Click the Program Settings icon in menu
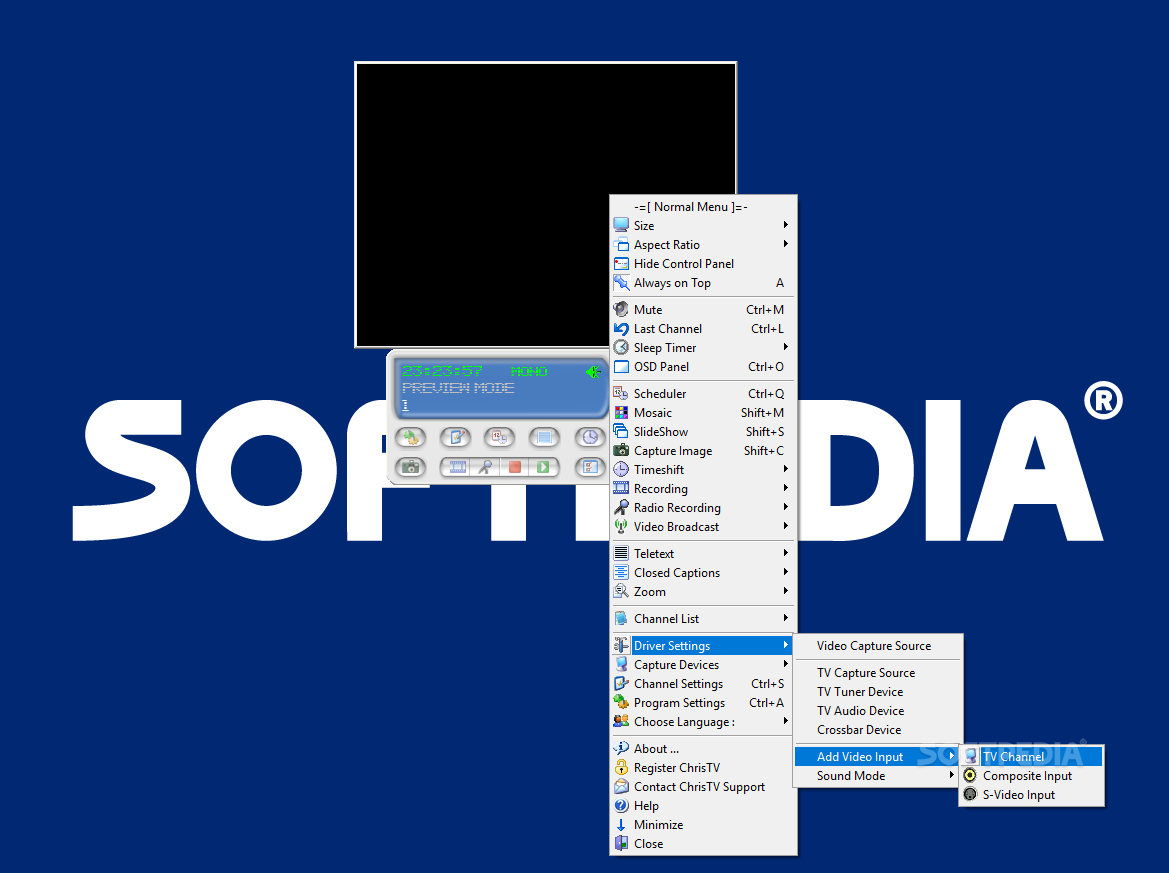The image size is (1169, 873). click(621, 702)
